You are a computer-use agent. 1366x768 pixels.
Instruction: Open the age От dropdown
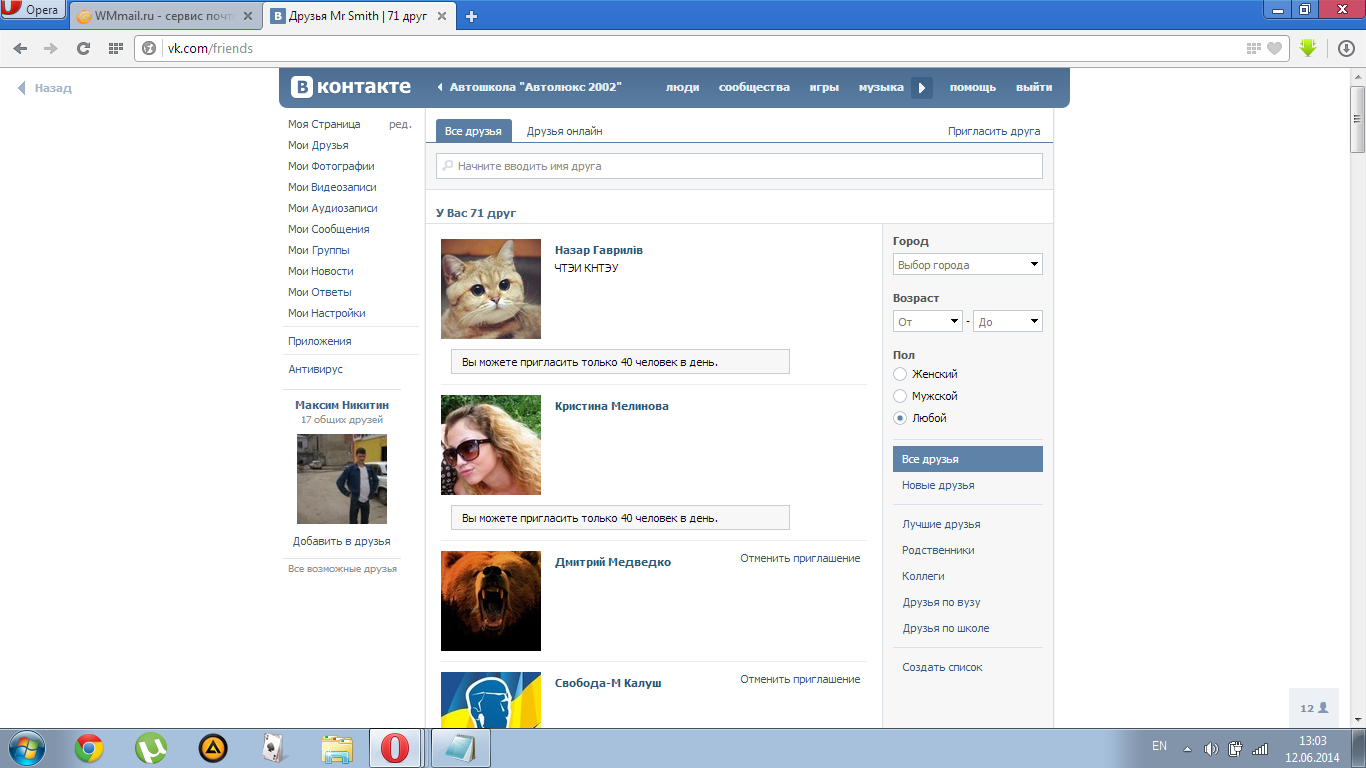pyautogui.click(x=928, y=322)
